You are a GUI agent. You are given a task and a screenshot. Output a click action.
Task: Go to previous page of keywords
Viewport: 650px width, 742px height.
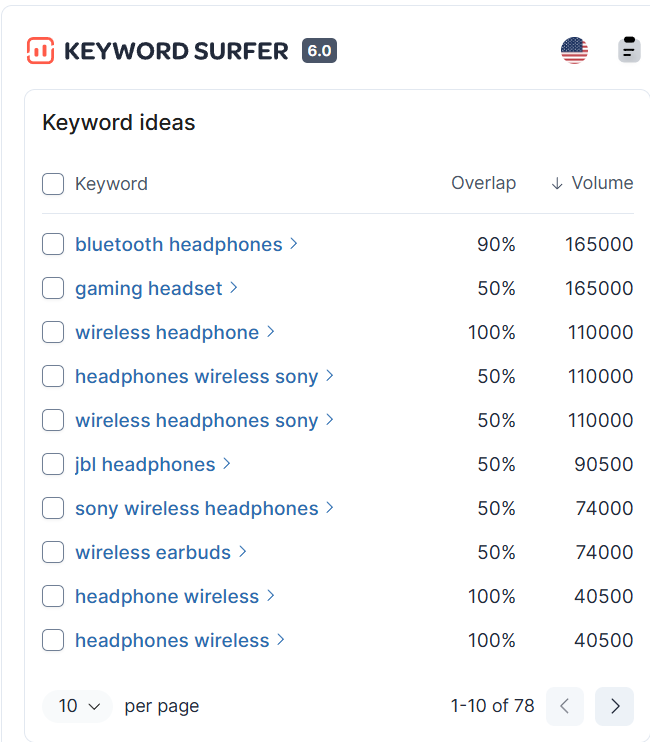[565, 706]
